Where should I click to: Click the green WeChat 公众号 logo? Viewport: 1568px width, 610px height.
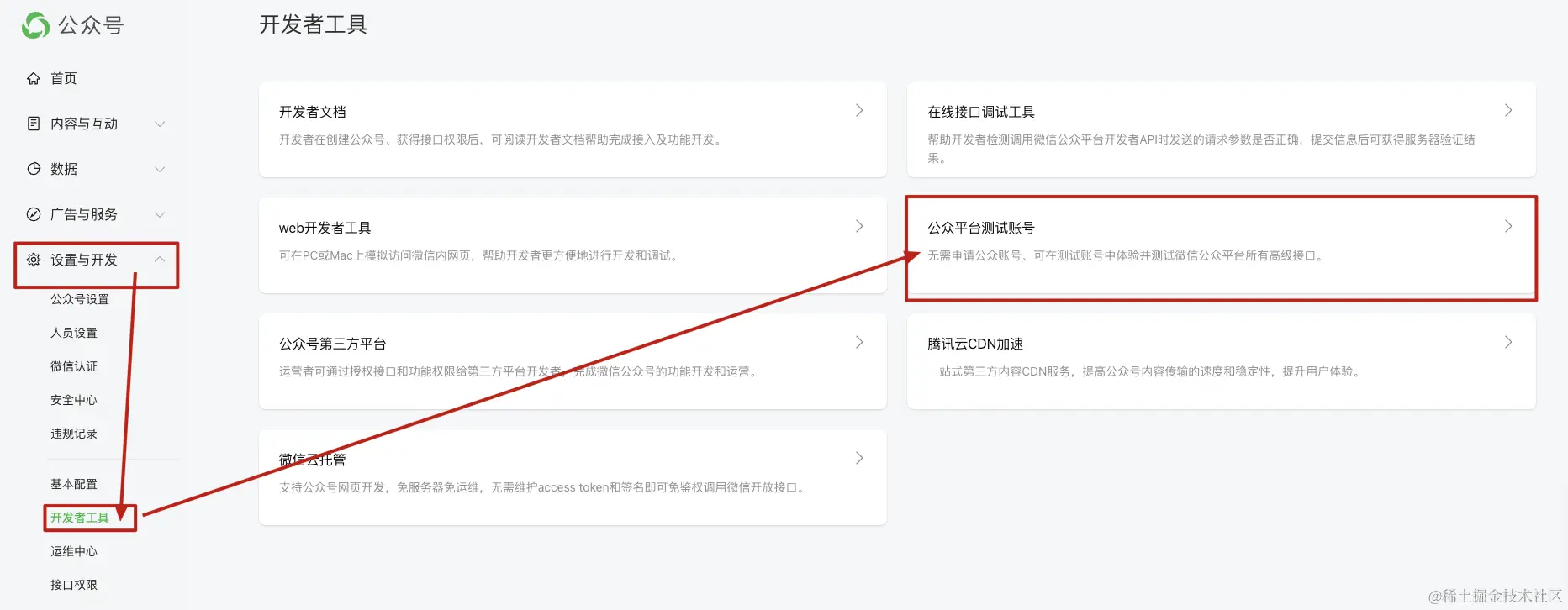(x=35, y=25)
